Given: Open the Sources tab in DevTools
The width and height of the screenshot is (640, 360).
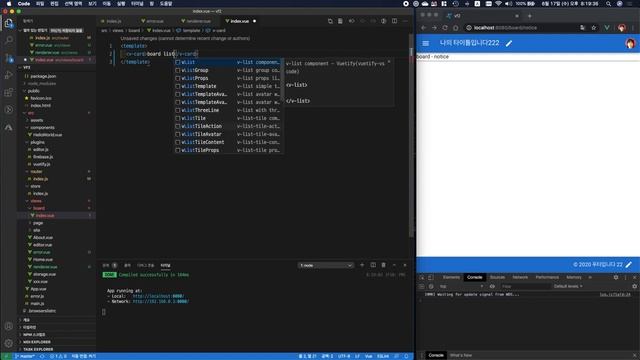Looking at the screenshot, I should tap(497, 277).
